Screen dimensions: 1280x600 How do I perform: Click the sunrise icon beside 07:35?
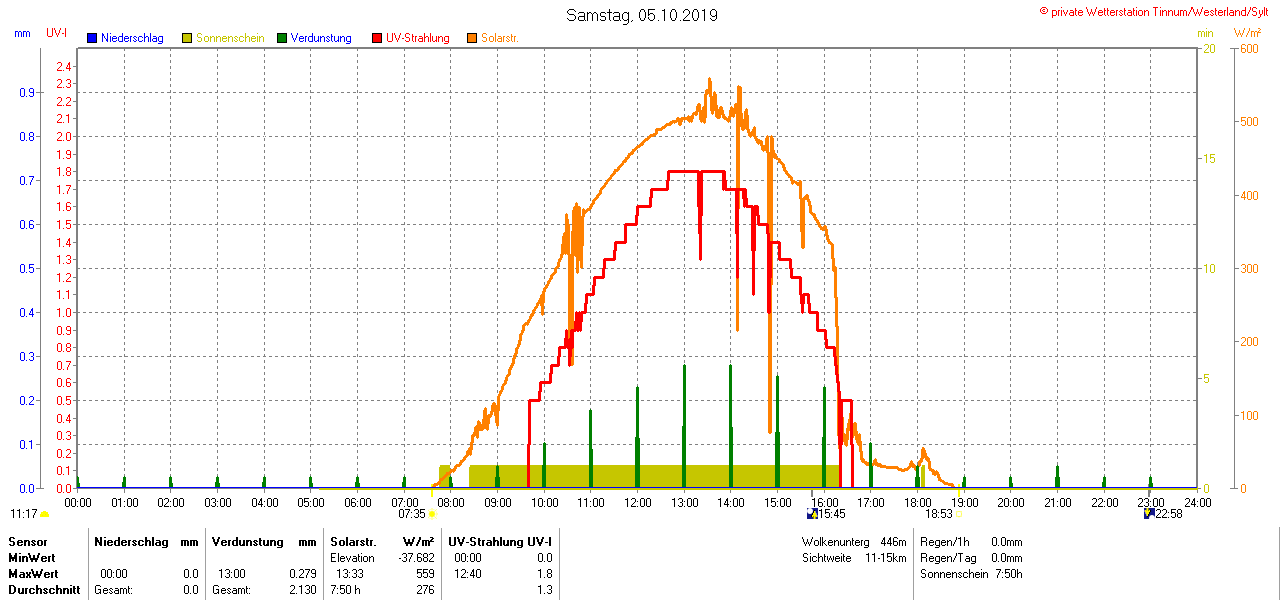pos(432,515)
